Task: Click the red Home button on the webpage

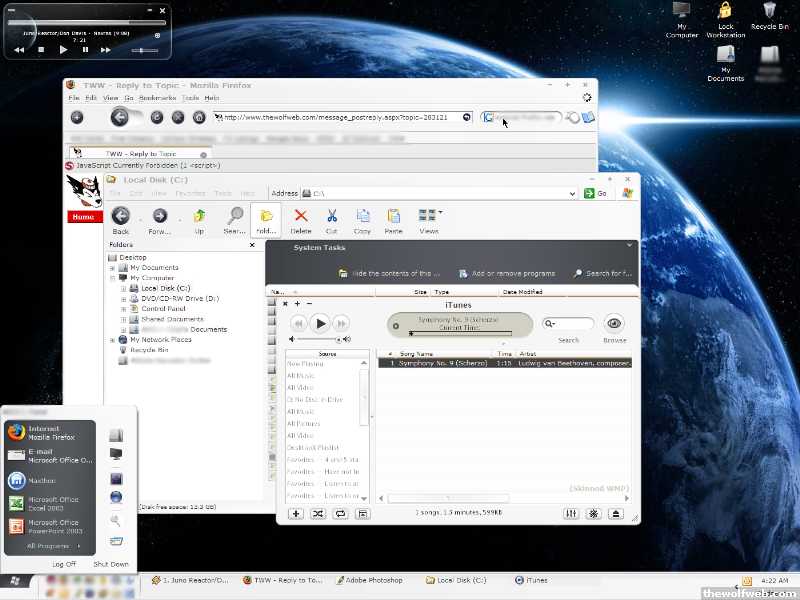Action: pyautogui.click(x=84, y=217)
